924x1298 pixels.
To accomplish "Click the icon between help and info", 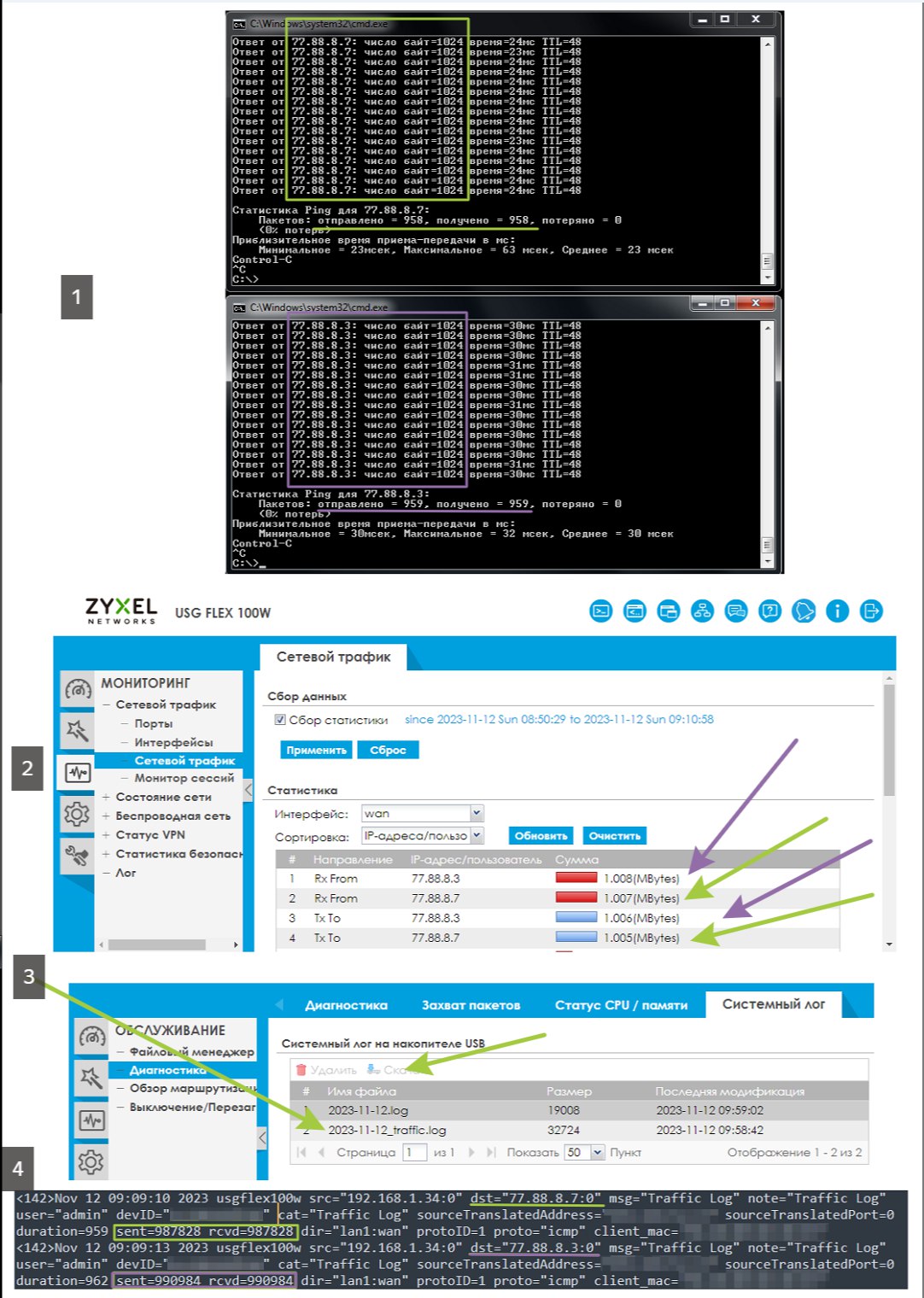I will (x=804, y=611).
